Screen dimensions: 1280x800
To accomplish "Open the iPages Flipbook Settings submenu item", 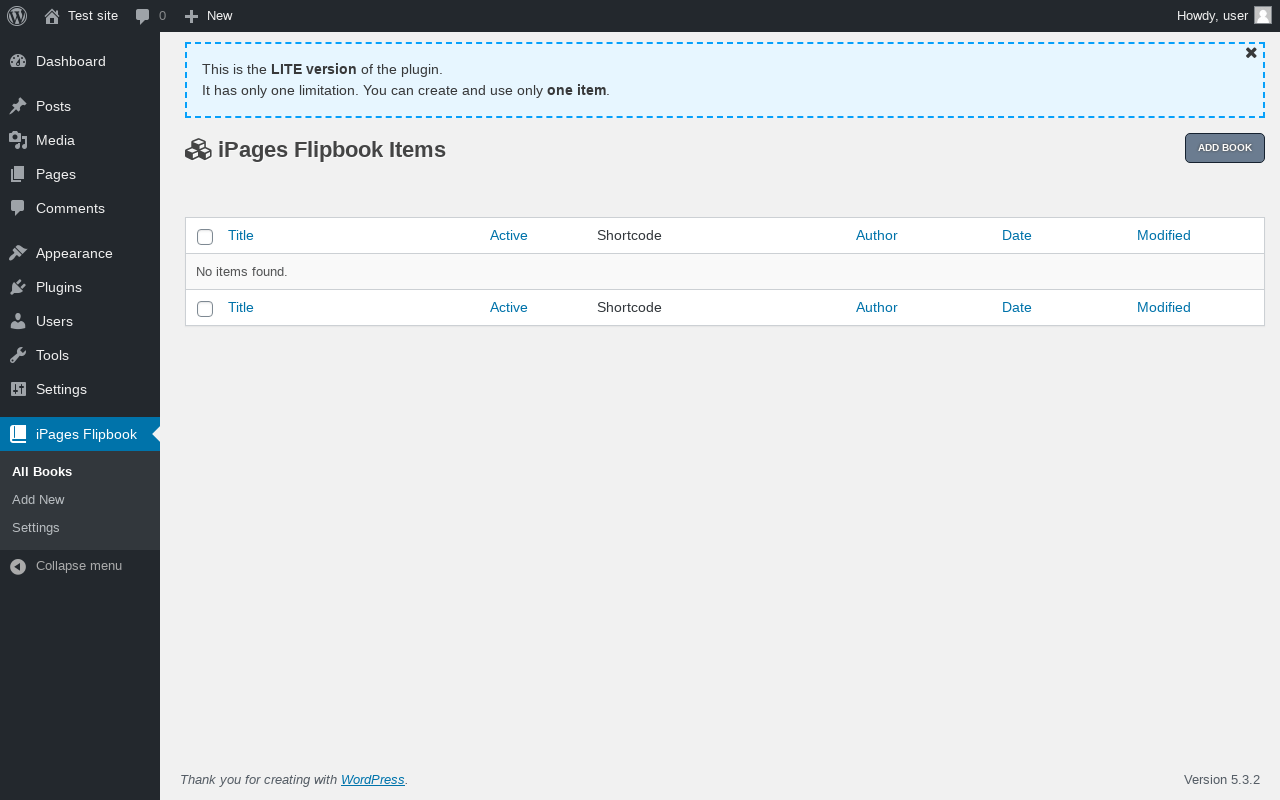I will (36, 527).
